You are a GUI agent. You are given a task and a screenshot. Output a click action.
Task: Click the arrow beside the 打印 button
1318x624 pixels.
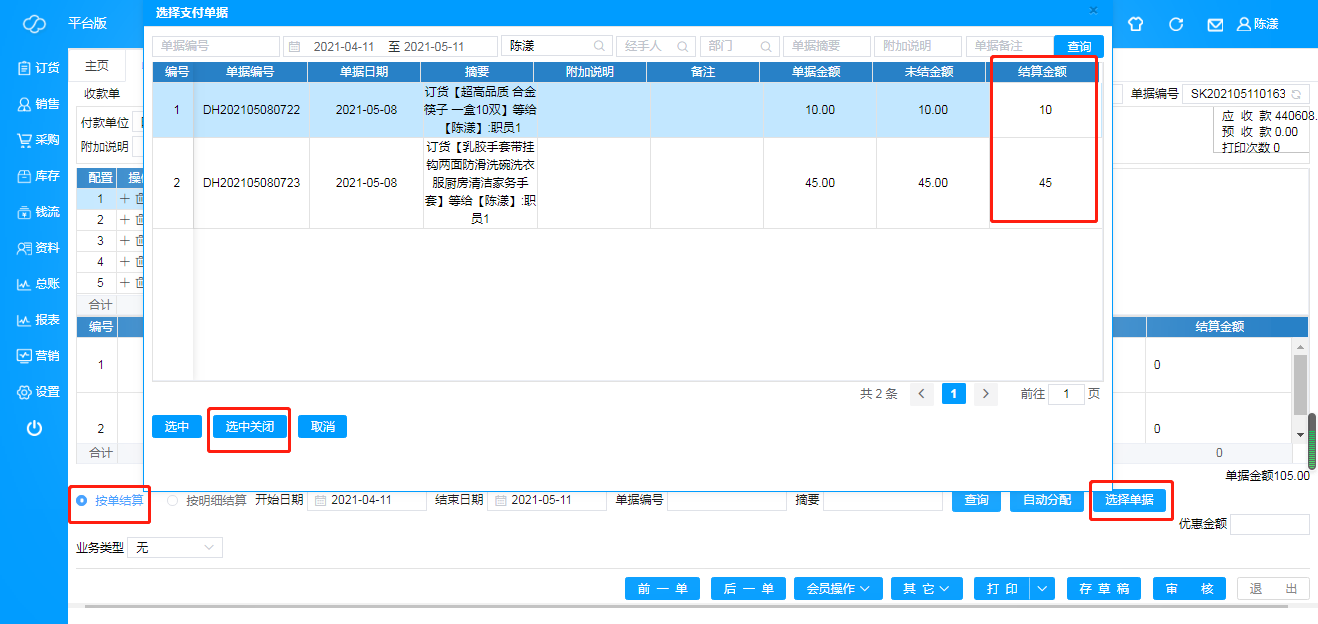[x=1043, y=589]
